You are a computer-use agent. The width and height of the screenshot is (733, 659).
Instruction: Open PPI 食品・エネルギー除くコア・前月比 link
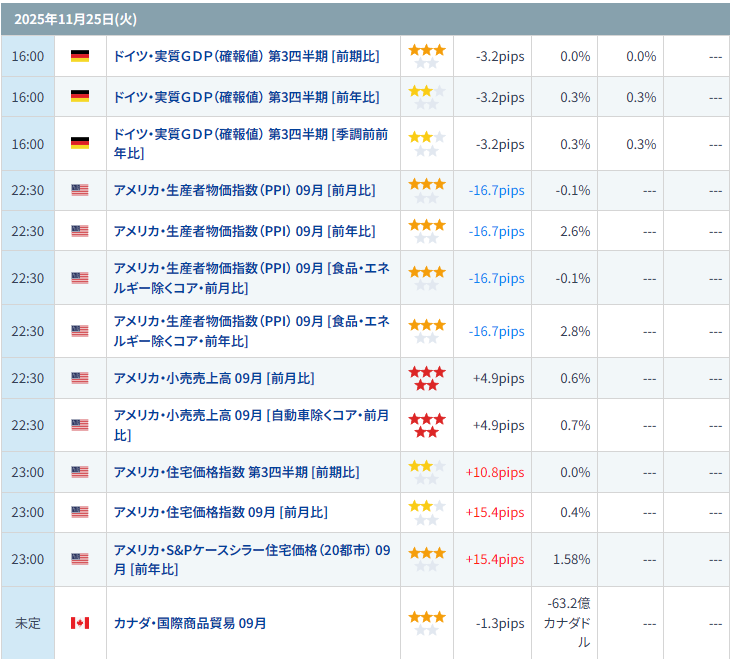coord(250,278)
